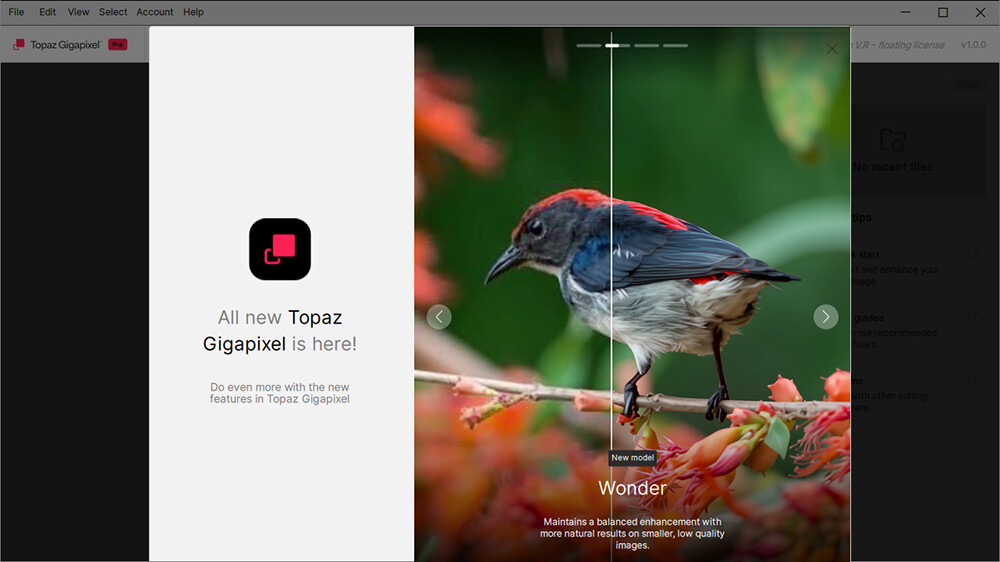Select the fourth slide indicator dash
This screenshot has width=1000, height=562.
coord(675,46)
